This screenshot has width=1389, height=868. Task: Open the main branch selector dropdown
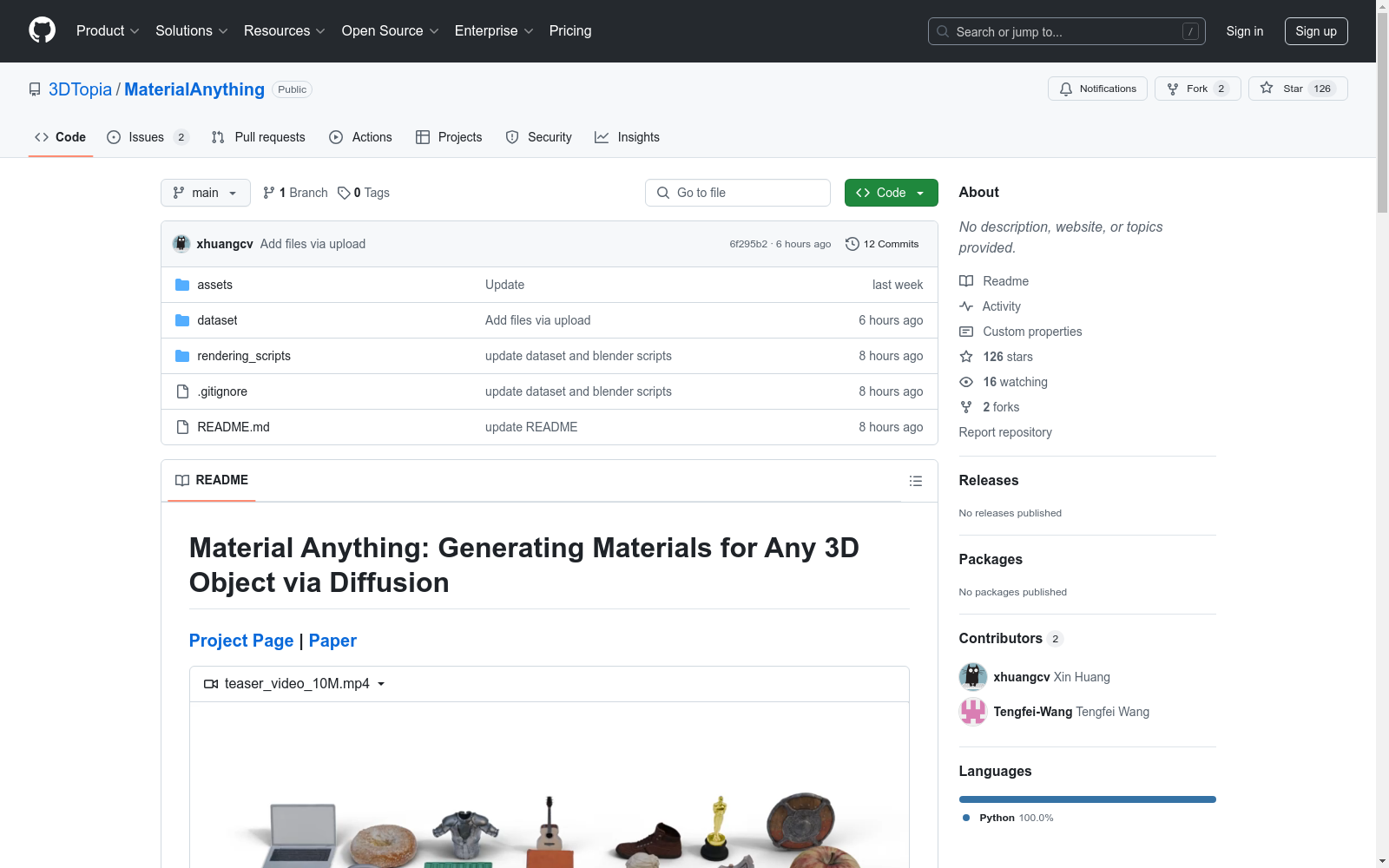point(206,193)
